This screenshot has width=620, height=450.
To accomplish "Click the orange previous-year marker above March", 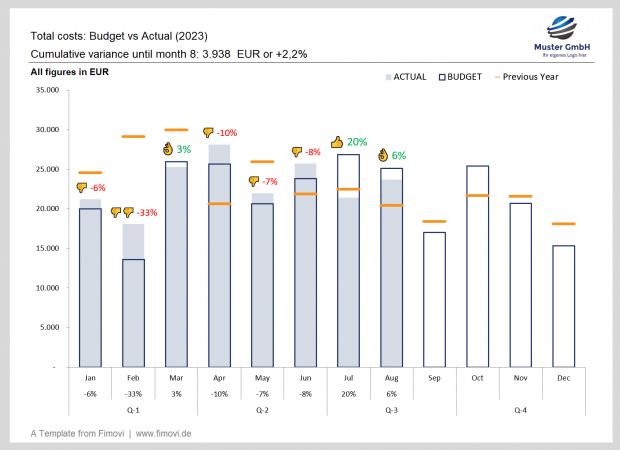I will tap(176, 130).
